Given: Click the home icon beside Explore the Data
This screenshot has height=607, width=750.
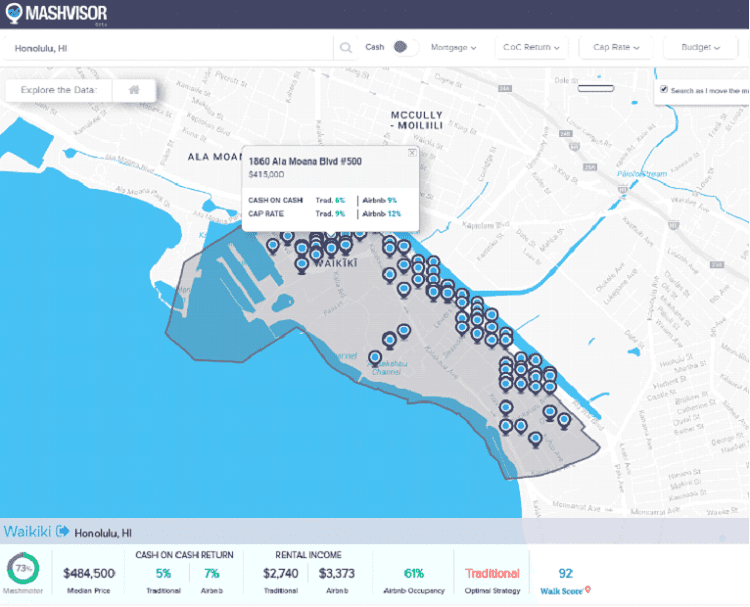Looking at the screenshot, I should pyautogui.click(x=133, y=90).
